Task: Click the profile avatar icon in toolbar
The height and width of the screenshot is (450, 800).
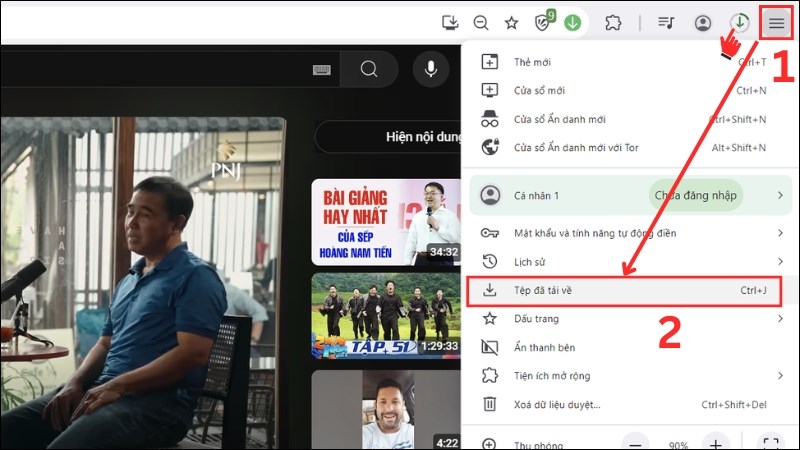Action: pos(703,23)
